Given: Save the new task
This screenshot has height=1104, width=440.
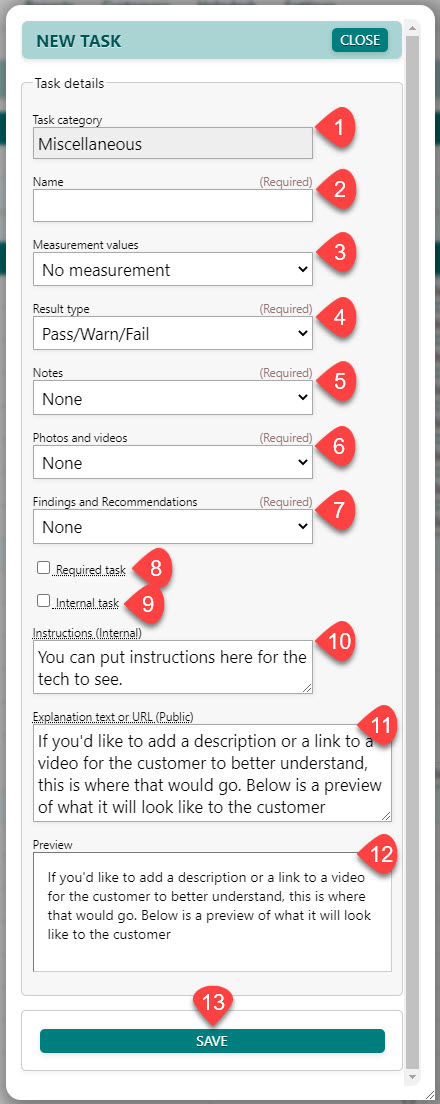Looking at the screenshot, I should click(x=213, y=1041).
